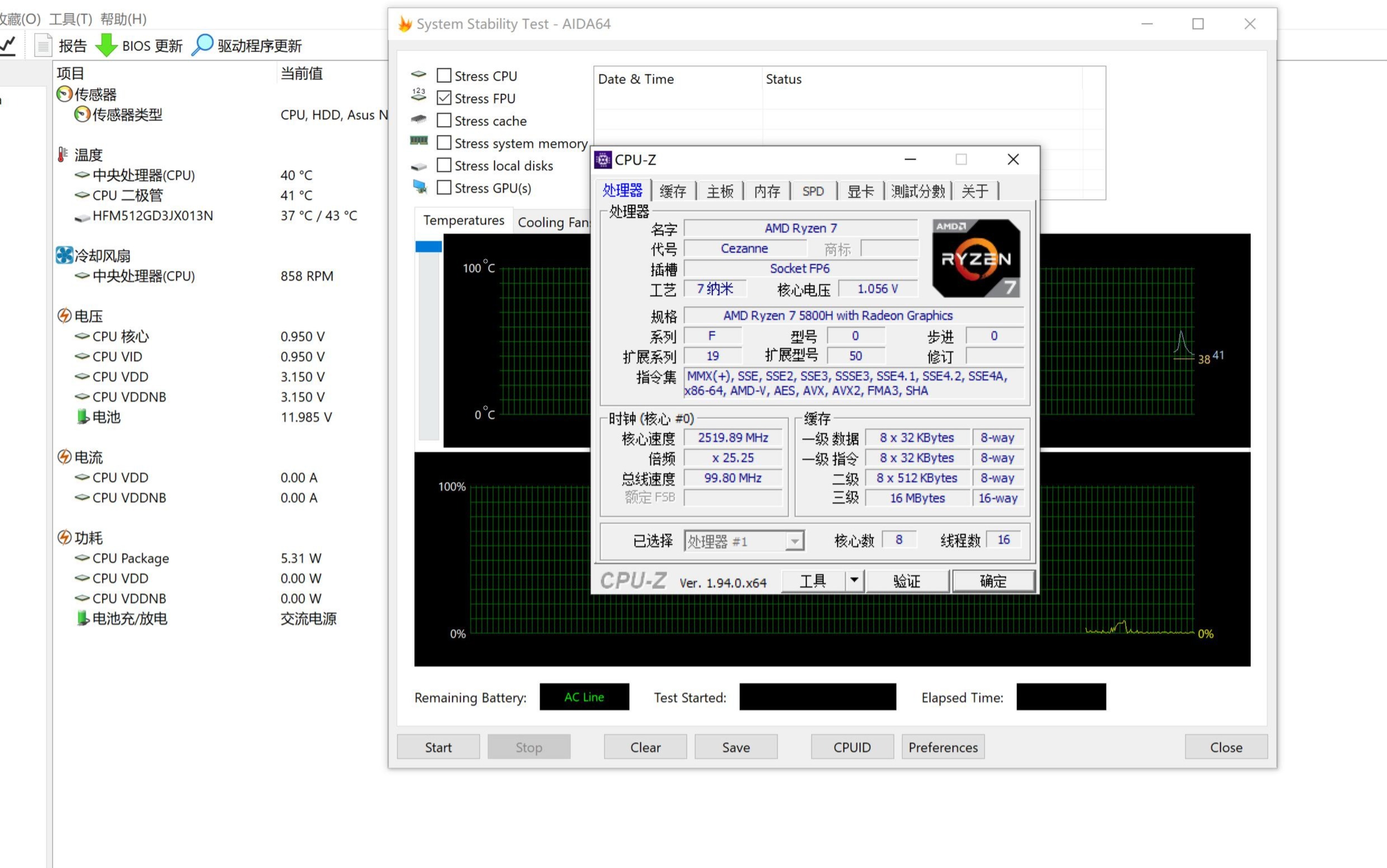Click the AMD Ryzen 7 logo
1387x868 pixels.
click(x=976, y=258)
